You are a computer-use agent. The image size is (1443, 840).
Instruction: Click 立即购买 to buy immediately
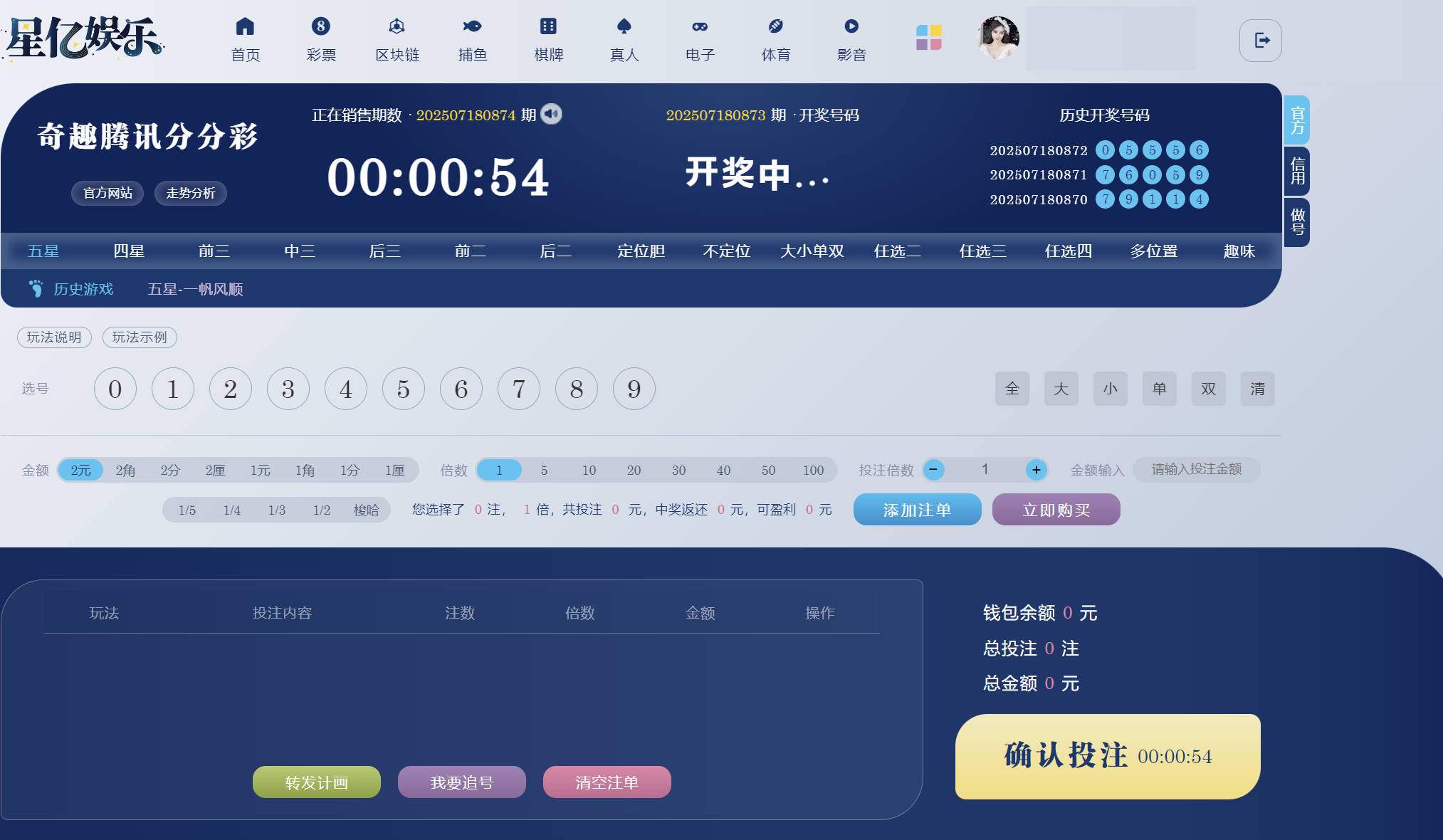(1056, 510)
